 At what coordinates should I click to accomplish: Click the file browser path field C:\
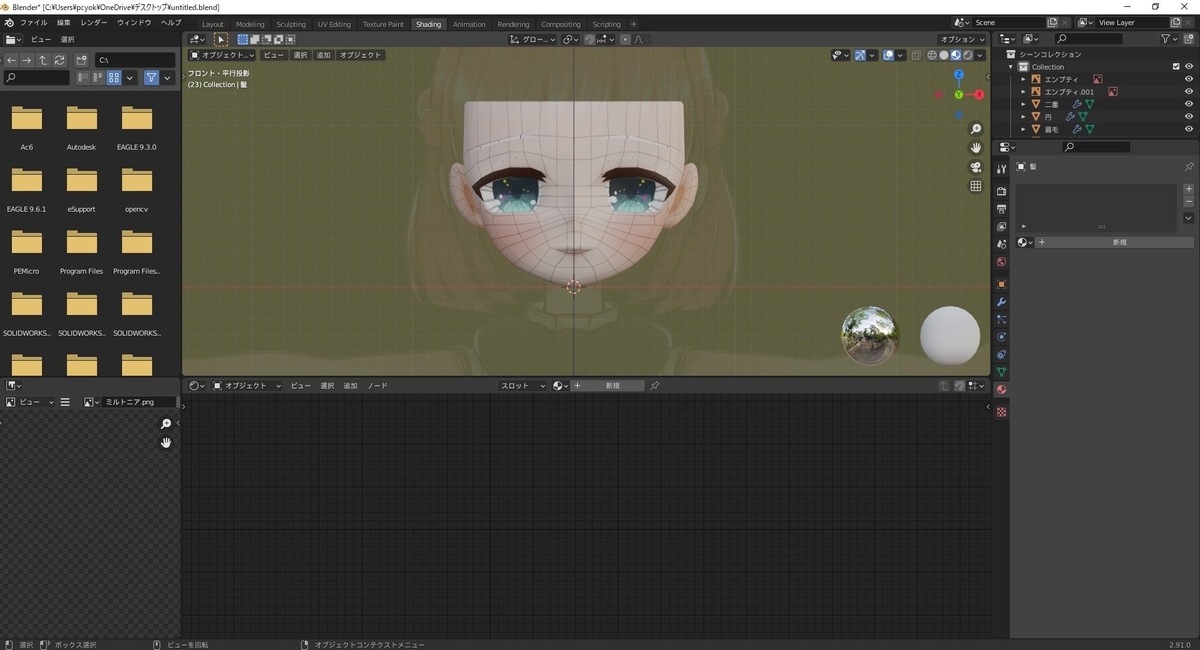tap(135, 60)
